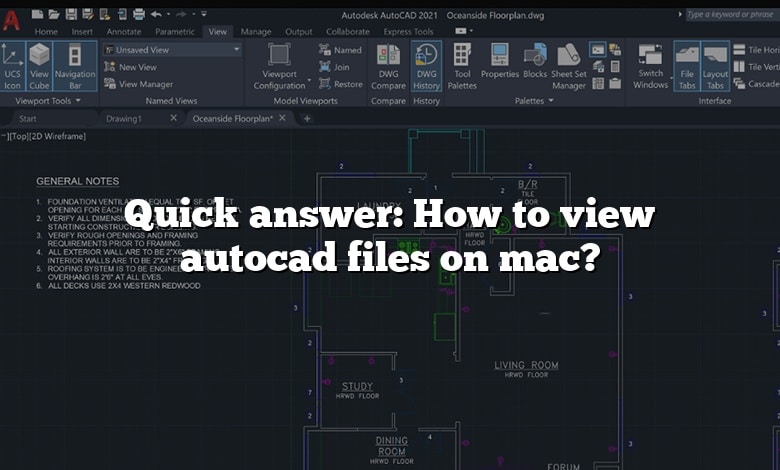This screenshot has width=780, height=470.
Task: Click the New View button
Action: (136, 67)
